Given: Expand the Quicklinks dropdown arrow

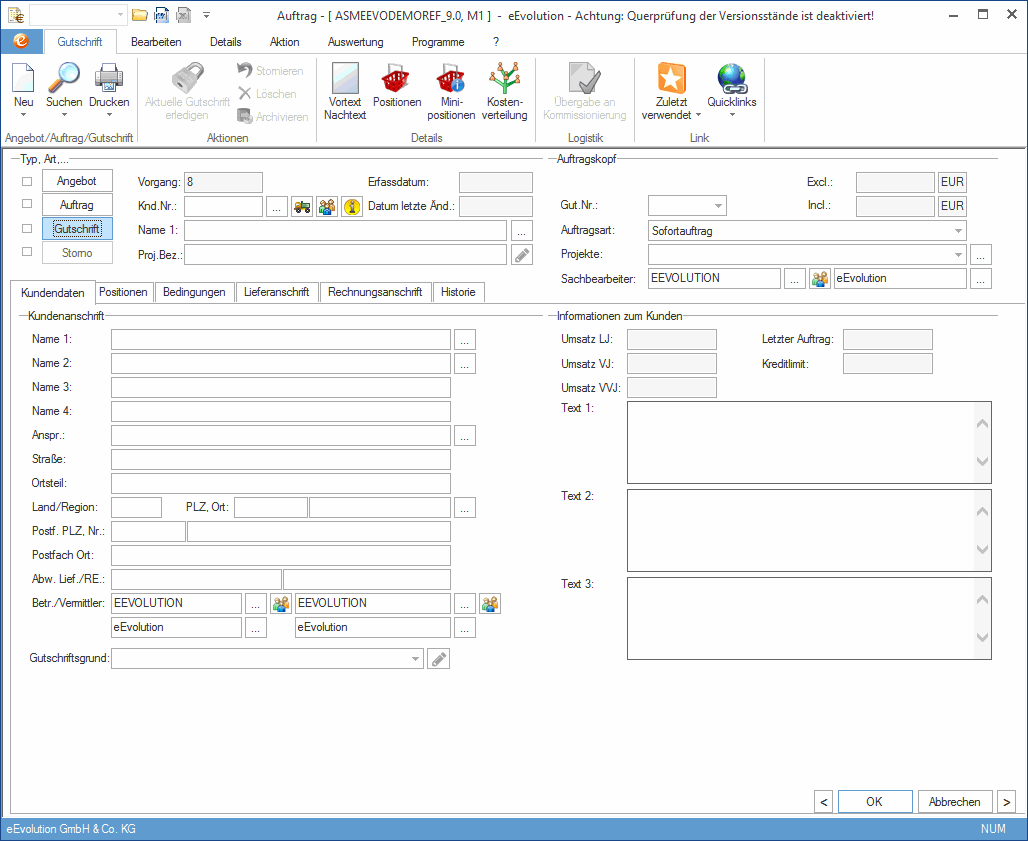Looking at the screenshot, I should 732,115.
